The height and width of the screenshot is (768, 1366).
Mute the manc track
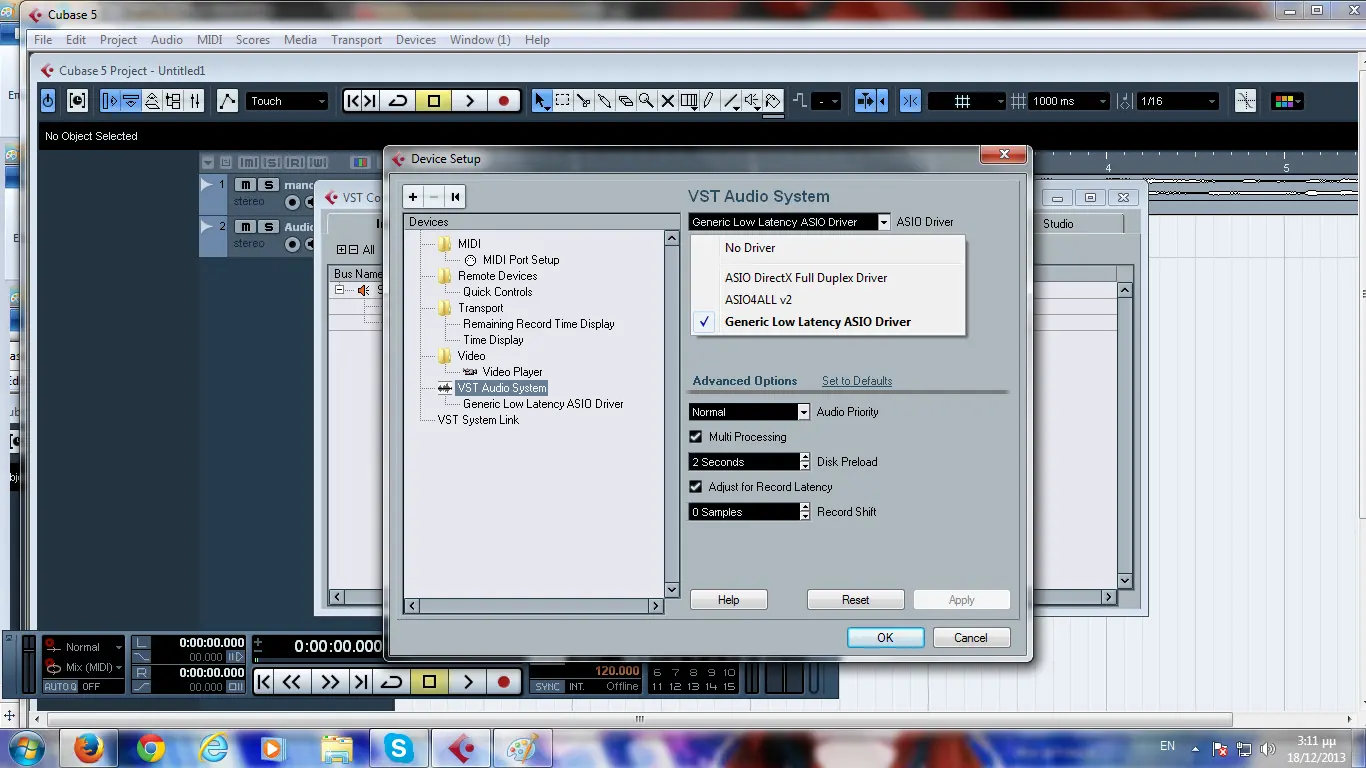pyautogui.click(x=244, y=185)
